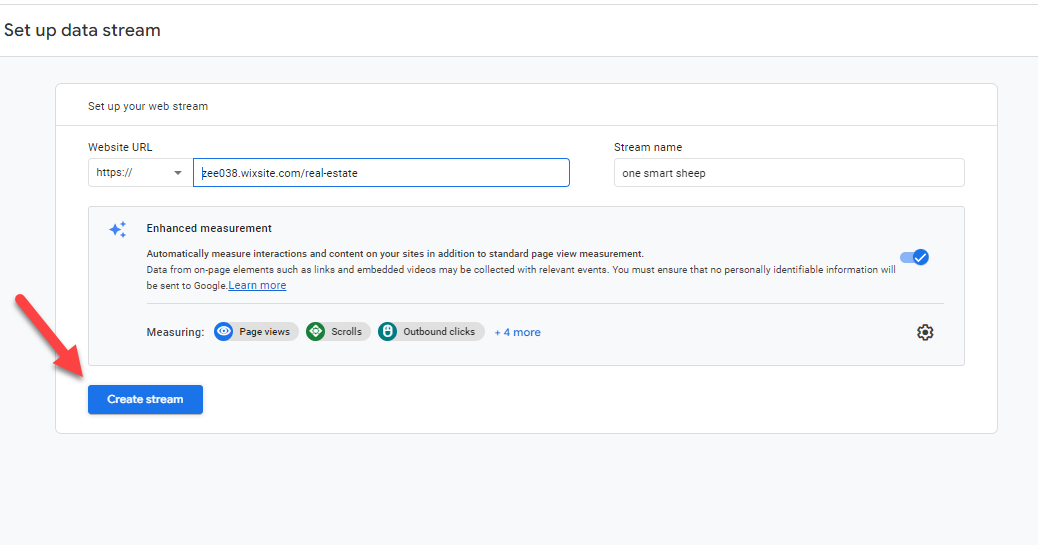Click the Measuring: label

pyautogui.click(x=175, y=332)
